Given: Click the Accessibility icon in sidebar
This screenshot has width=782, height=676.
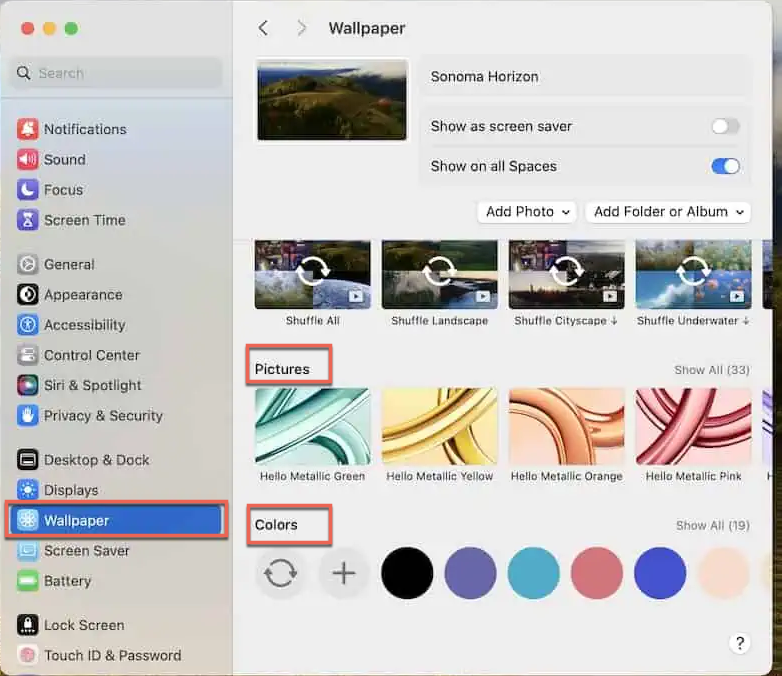Looking at the screenshot, I should (27, 325).
